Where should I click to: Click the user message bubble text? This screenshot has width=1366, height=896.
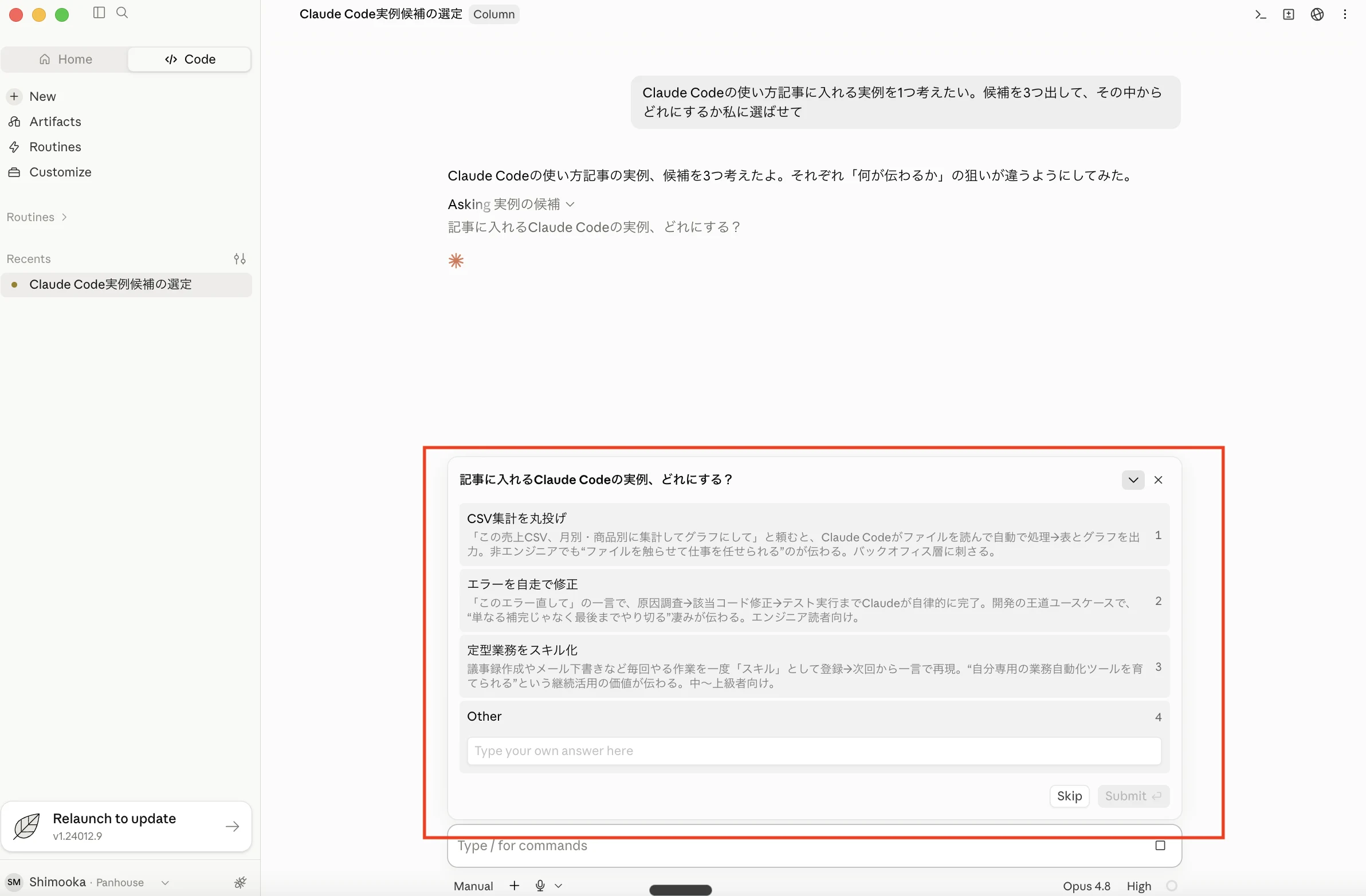click(x=906, y=102)
